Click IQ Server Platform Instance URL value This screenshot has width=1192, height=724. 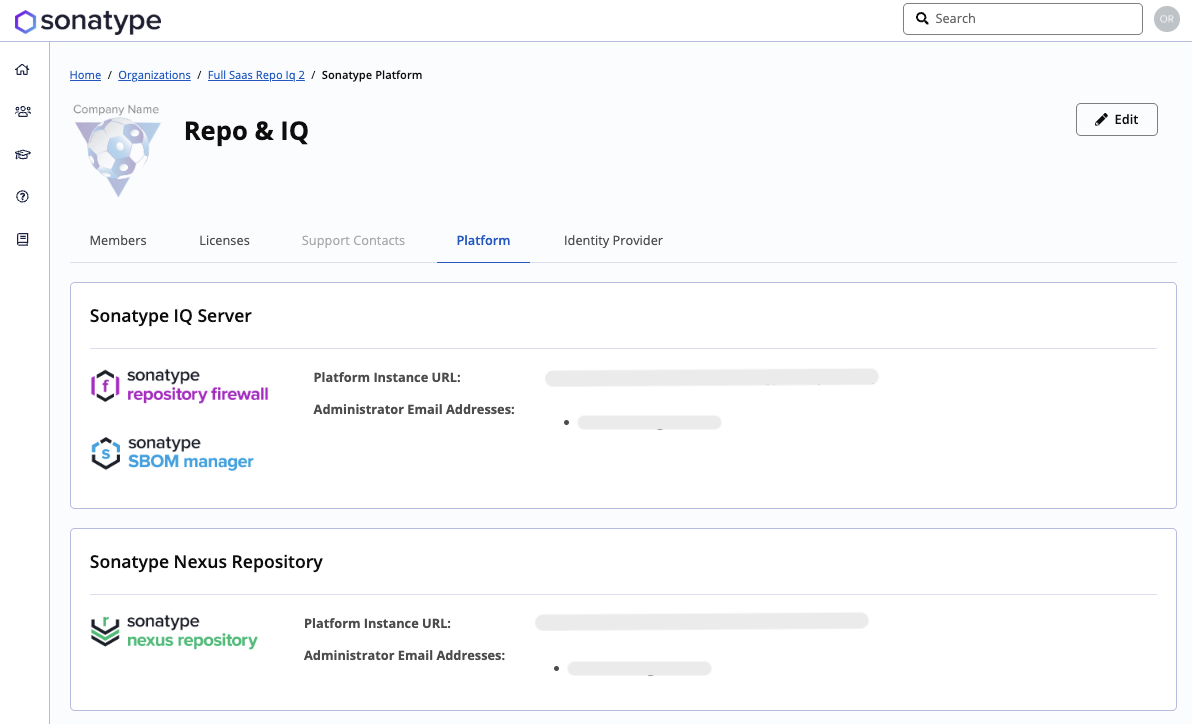pos(712,377)
